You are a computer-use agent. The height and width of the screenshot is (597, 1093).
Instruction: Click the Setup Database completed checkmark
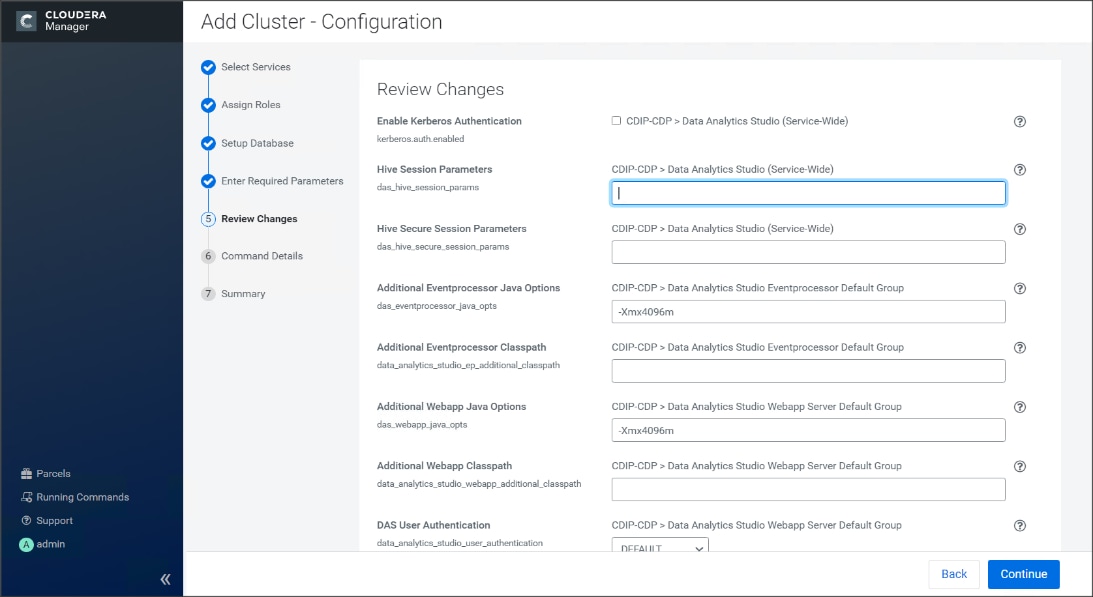[208, 143]
